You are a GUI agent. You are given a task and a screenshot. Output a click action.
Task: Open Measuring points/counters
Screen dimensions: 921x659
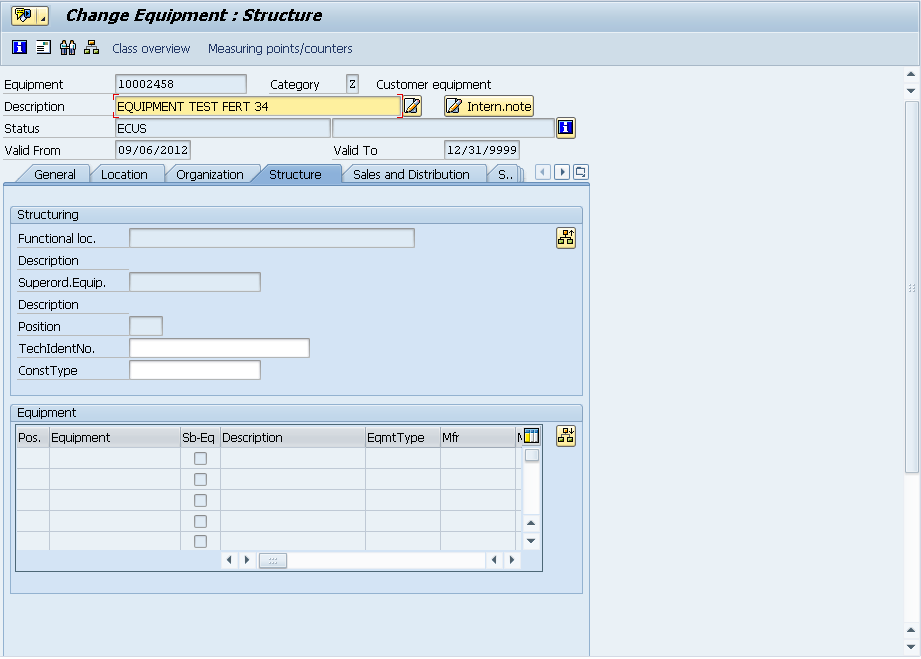coord(280,49)
